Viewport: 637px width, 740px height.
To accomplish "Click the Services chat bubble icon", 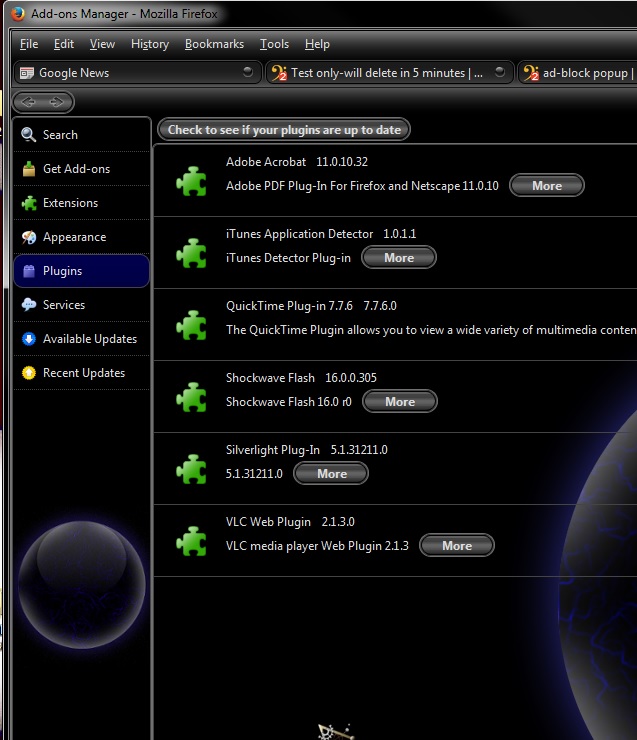I will pos(29,305).
